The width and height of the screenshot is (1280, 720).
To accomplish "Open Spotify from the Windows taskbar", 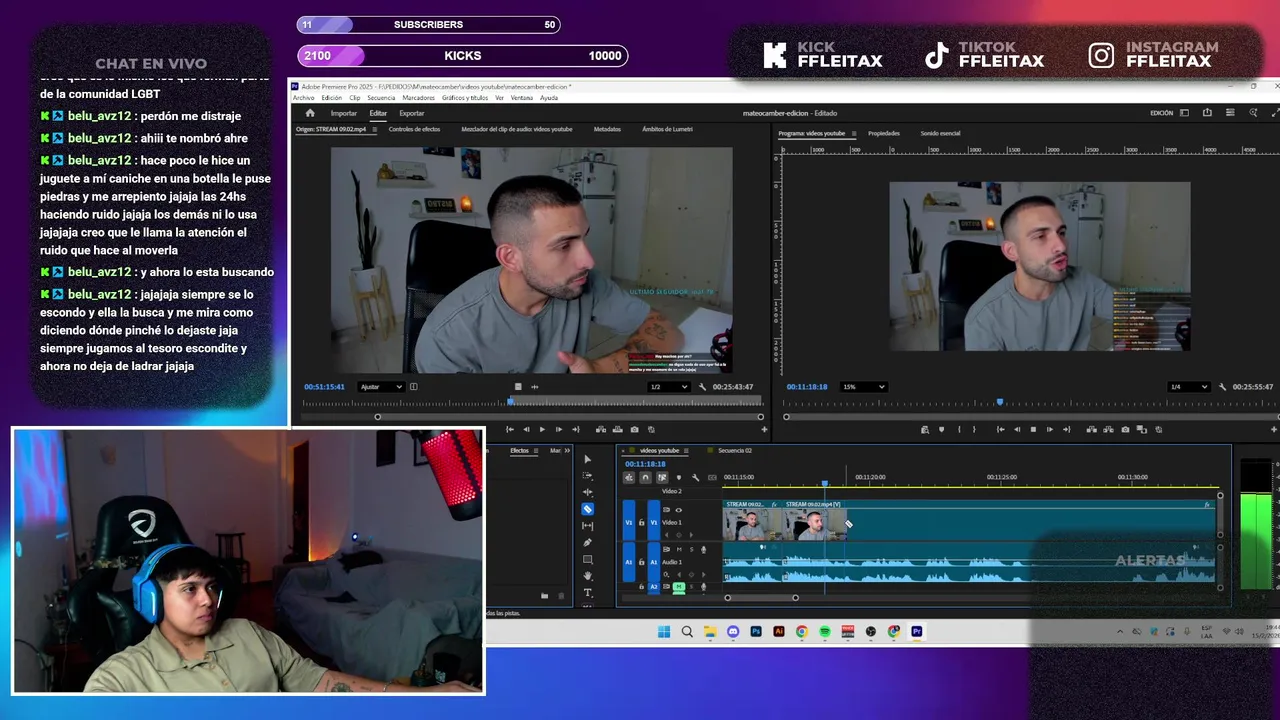I will click(x=825, y=632).
